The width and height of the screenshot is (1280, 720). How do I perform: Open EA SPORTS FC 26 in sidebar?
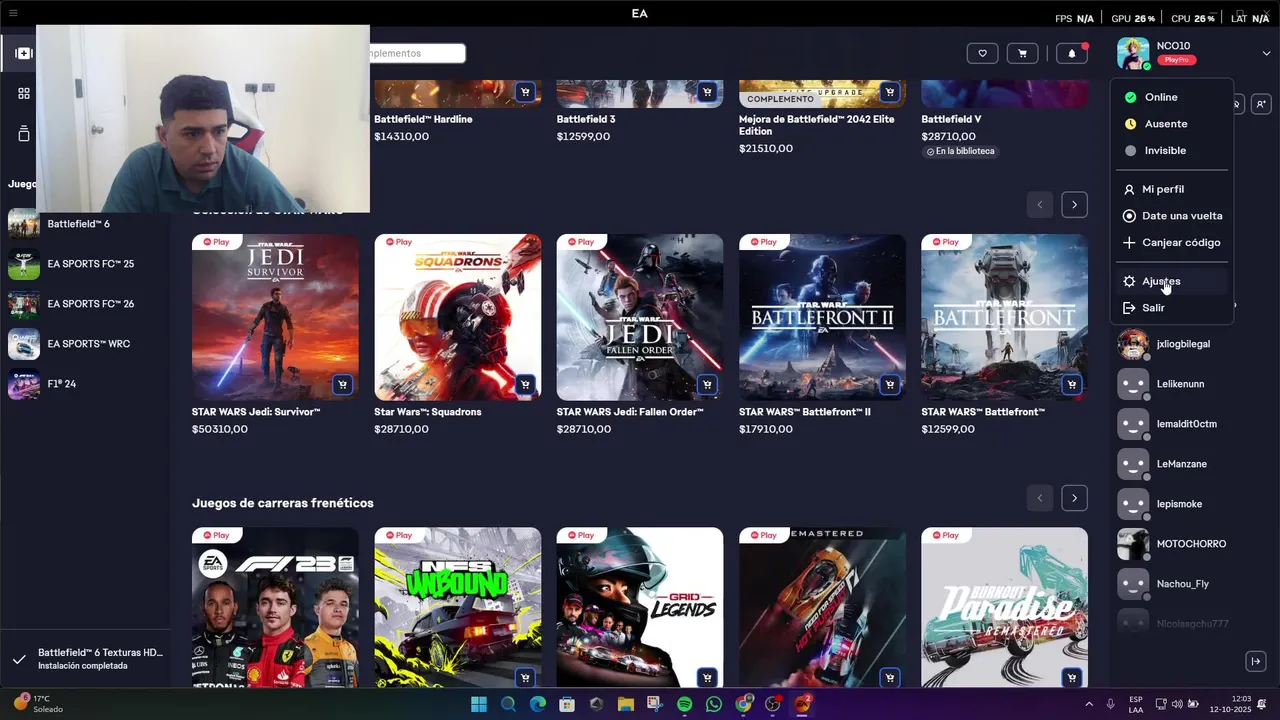[85, 304]
